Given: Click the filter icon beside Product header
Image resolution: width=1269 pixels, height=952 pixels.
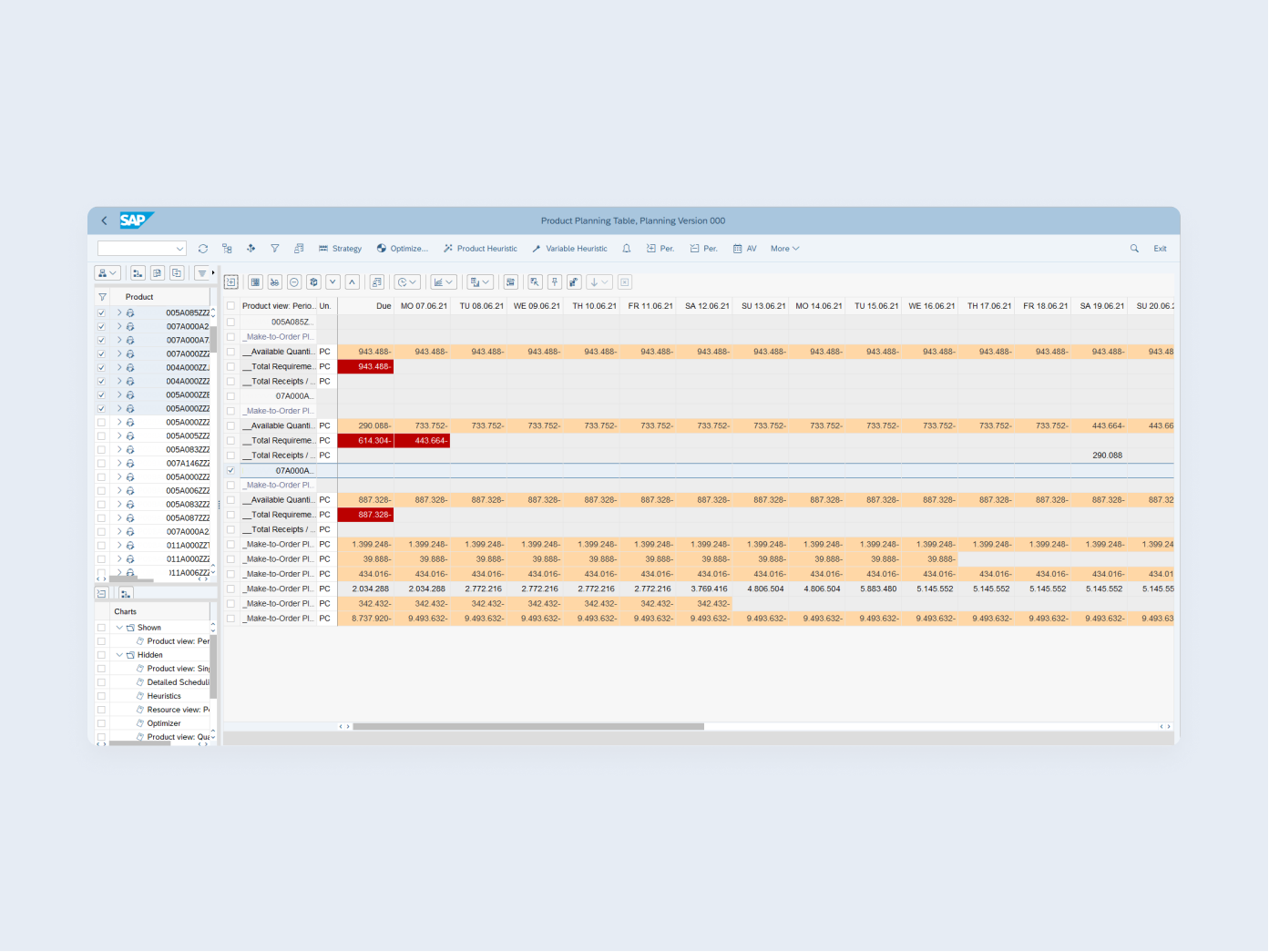Looking at the screenshot, I should [102, 297].
